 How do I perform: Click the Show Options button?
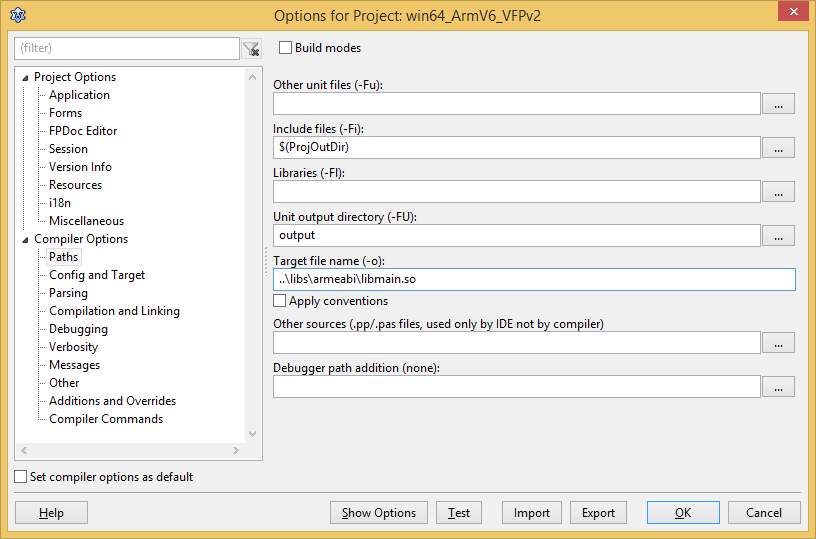tap(378, 513)
